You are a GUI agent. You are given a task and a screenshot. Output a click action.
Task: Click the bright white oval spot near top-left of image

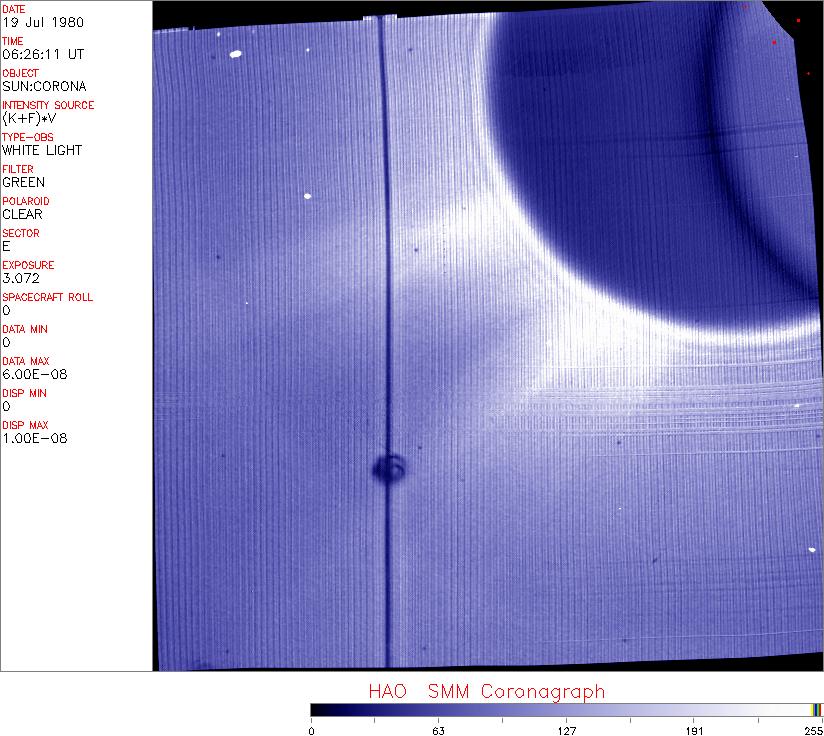(236, 55)
